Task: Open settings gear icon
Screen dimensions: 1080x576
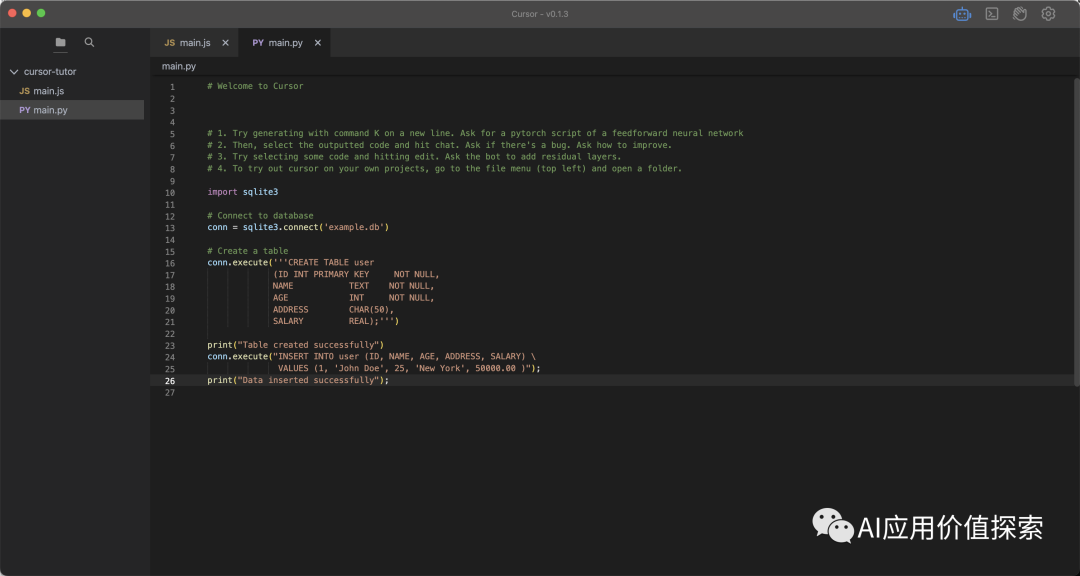Action: (1048, 14)
